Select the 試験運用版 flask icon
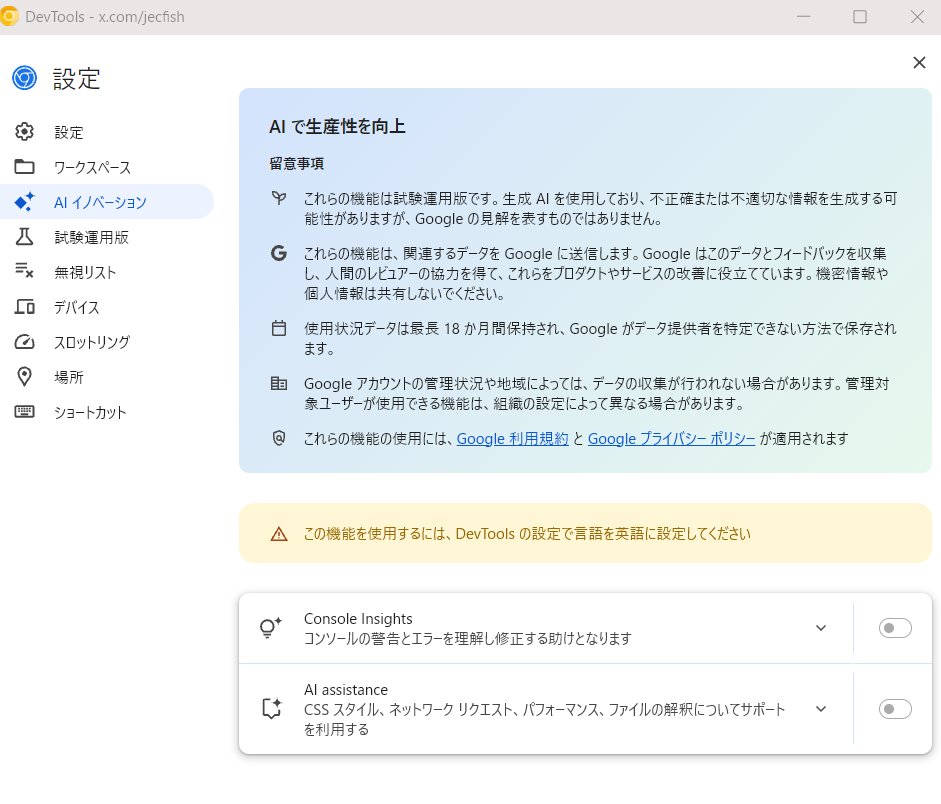The height and width of the screenshot is (804, 941). (24, 237)
